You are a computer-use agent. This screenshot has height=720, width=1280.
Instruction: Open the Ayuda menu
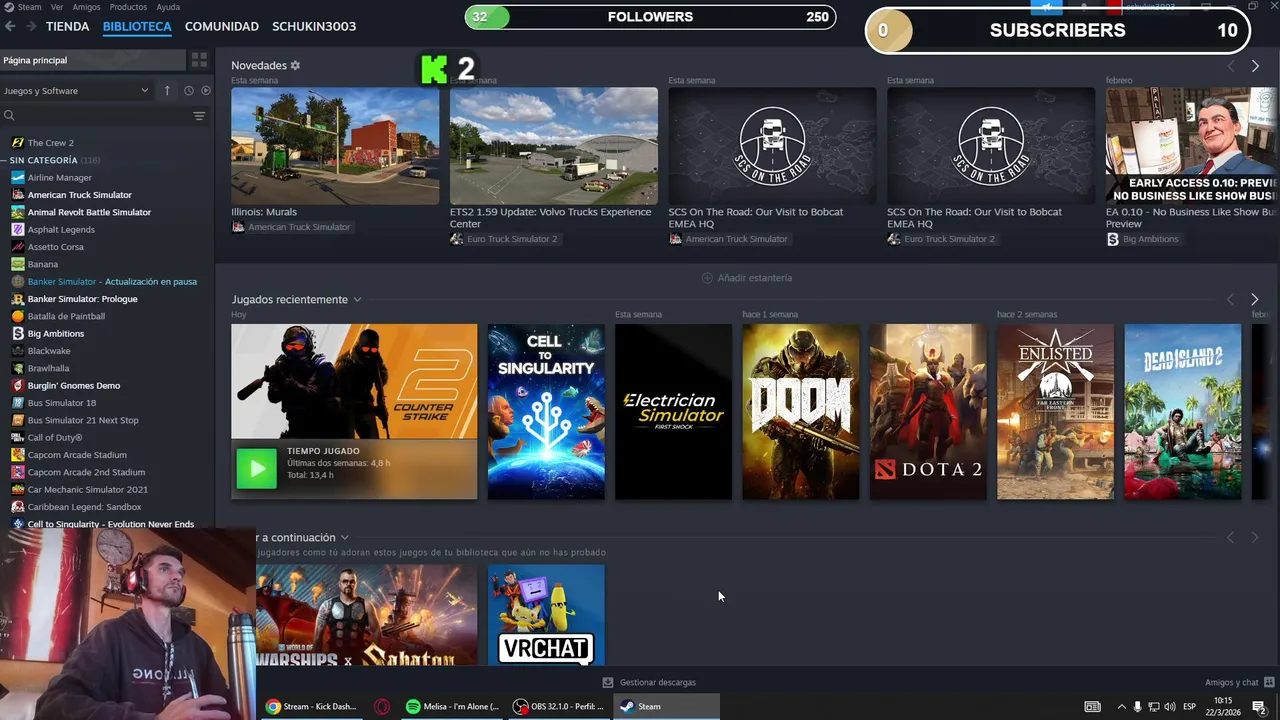pos(168,7)
